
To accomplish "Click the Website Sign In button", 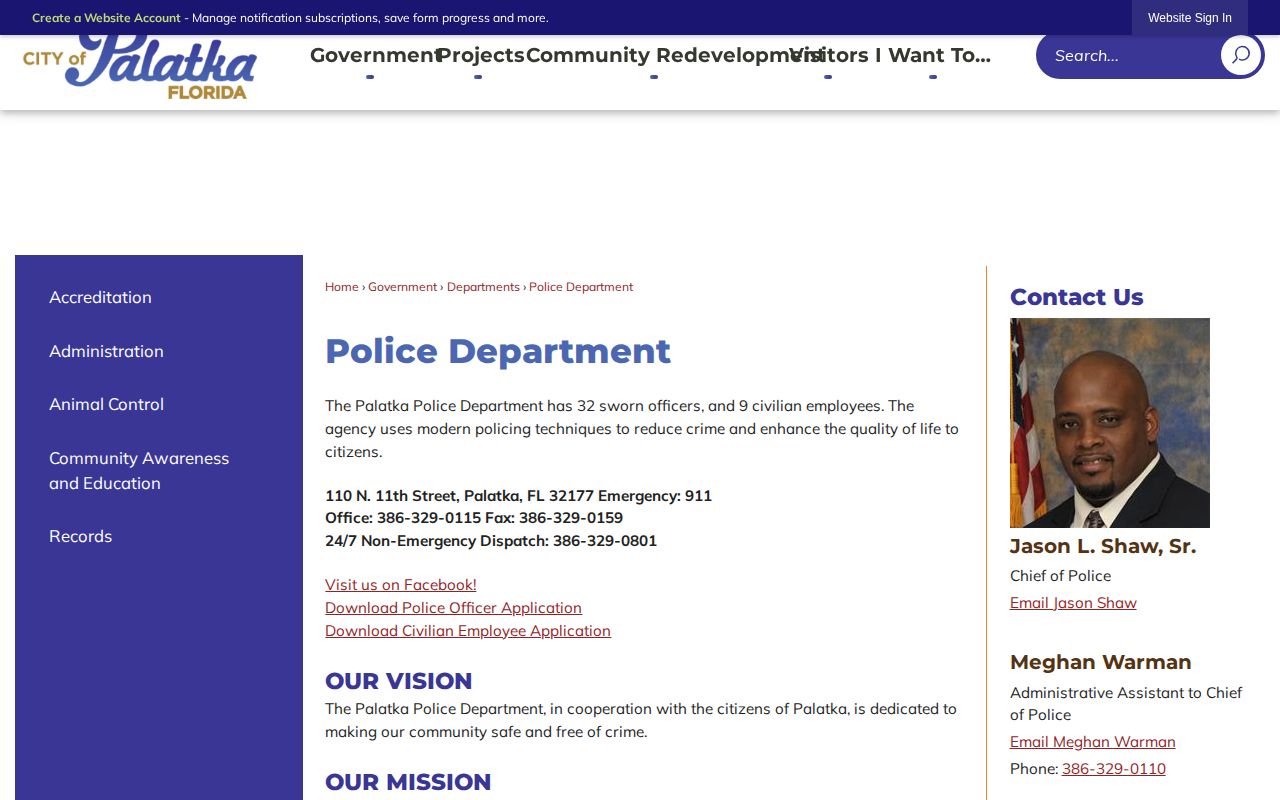I will coord(1190,18).
